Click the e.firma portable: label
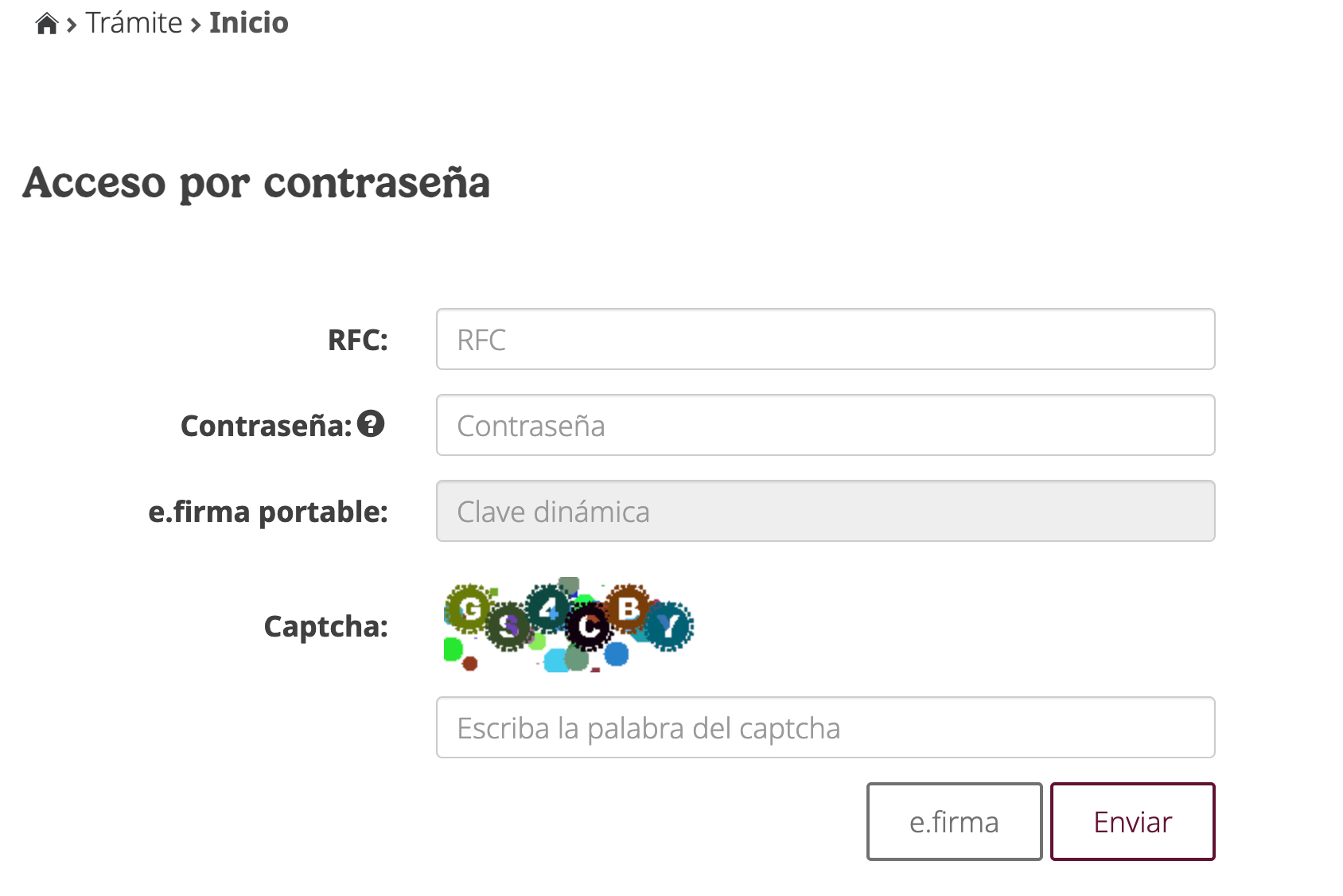The height and width of the screenshot is (896, 1343). (268, 512)
